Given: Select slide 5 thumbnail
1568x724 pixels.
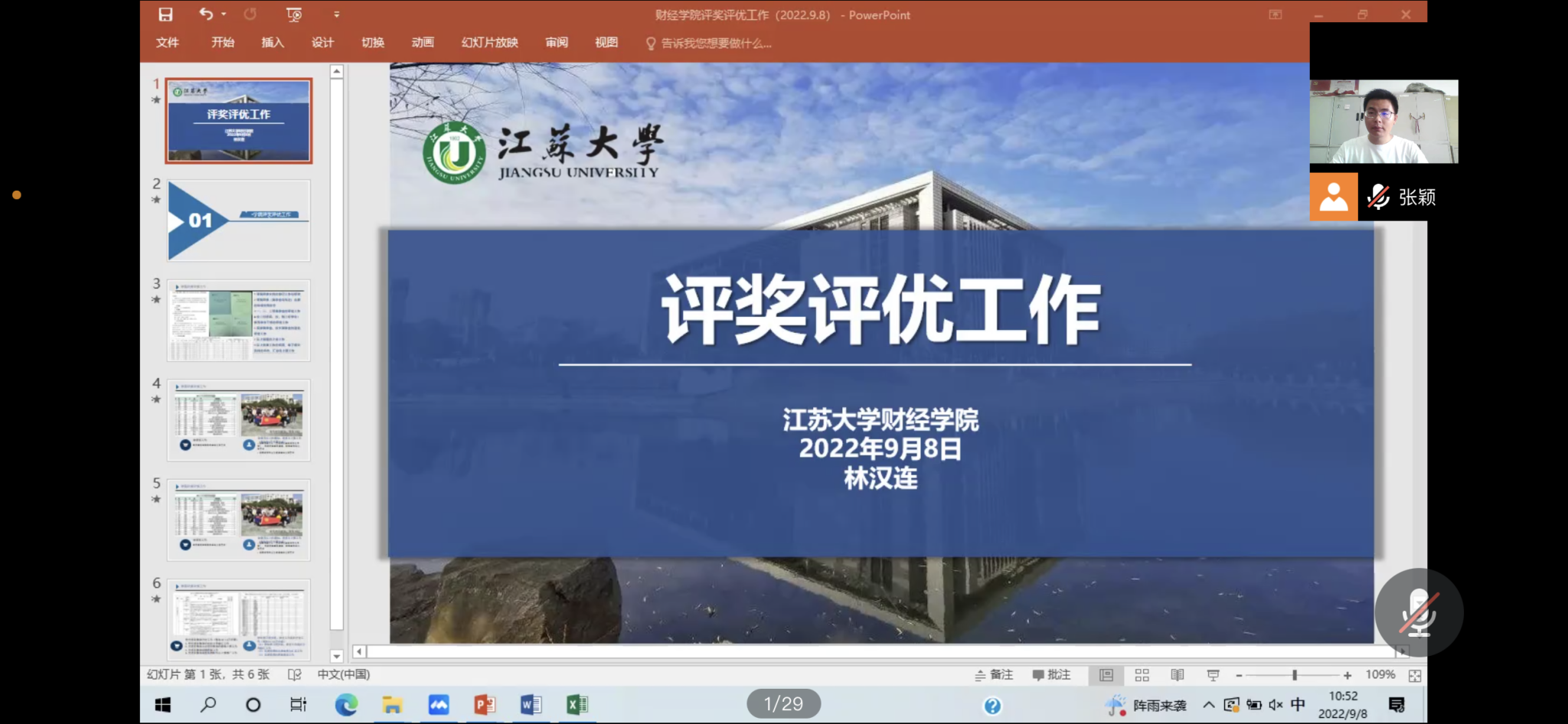Looking at the screenshot, I should point(239,520).
